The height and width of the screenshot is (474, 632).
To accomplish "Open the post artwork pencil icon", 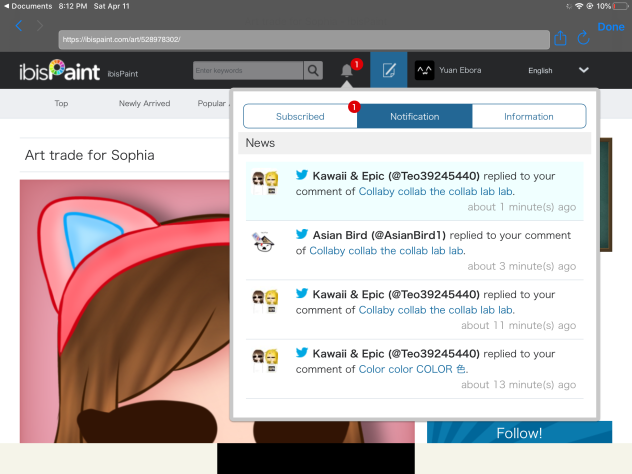I will point(389,70).
